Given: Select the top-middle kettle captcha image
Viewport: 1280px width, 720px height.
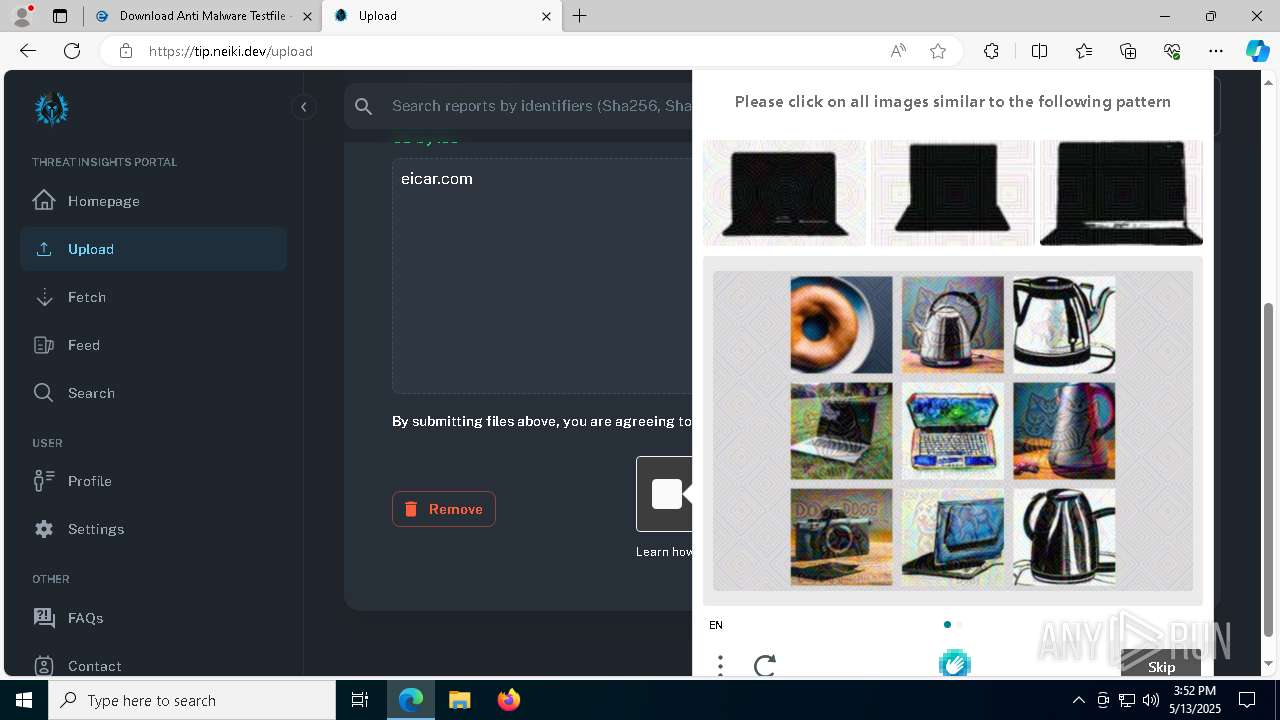Looking at the screenshot, I should 953,325.
